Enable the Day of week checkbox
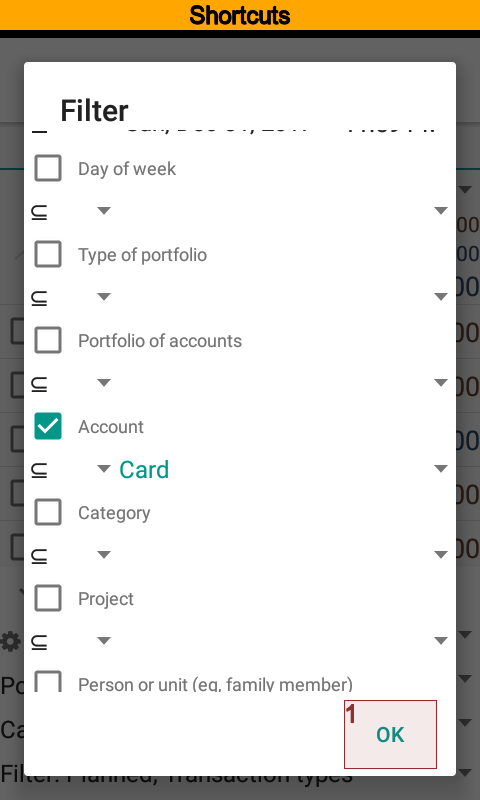480x800 pixels. tap(48, 168)
